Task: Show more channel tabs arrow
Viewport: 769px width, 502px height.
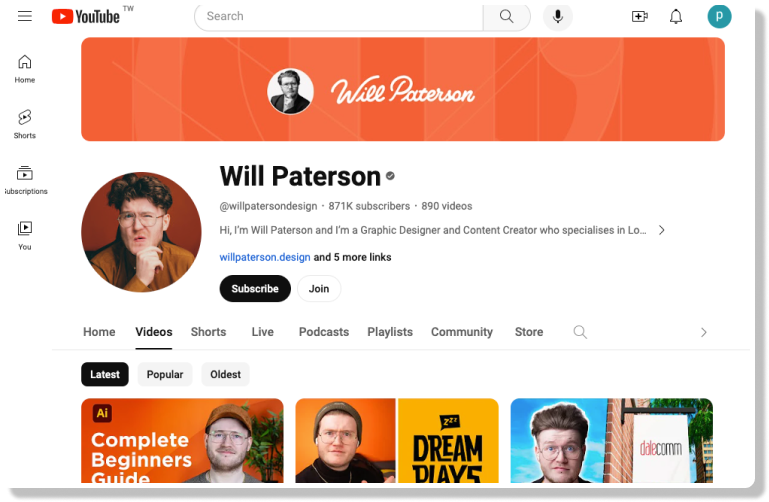Action: coord(703,332)
